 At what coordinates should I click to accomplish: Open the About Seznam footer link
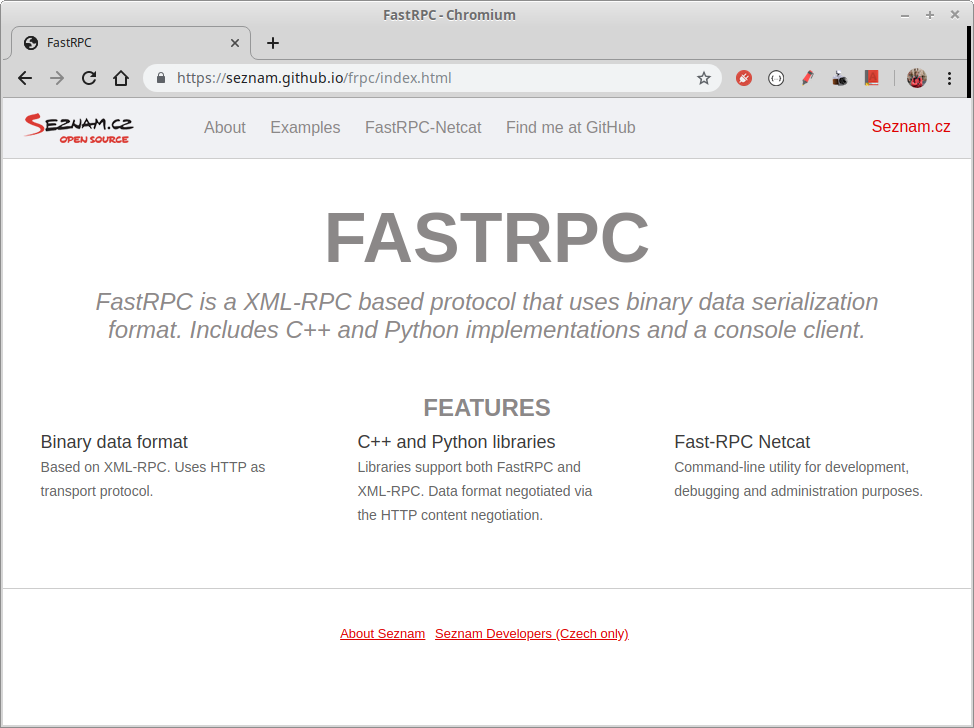[x=383, y=634]
